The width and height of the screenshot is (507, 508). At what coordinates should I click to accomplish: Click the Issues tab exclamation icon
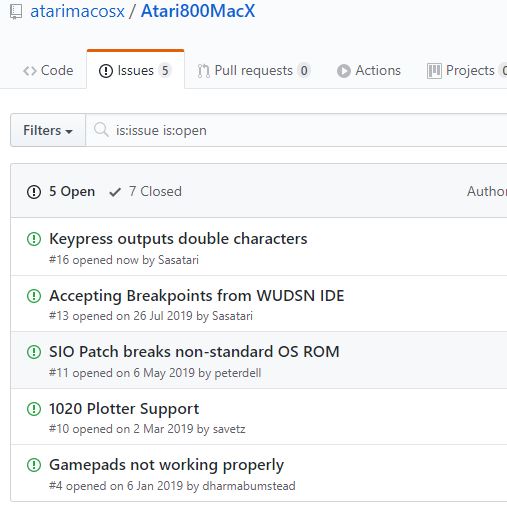(106, 71)
